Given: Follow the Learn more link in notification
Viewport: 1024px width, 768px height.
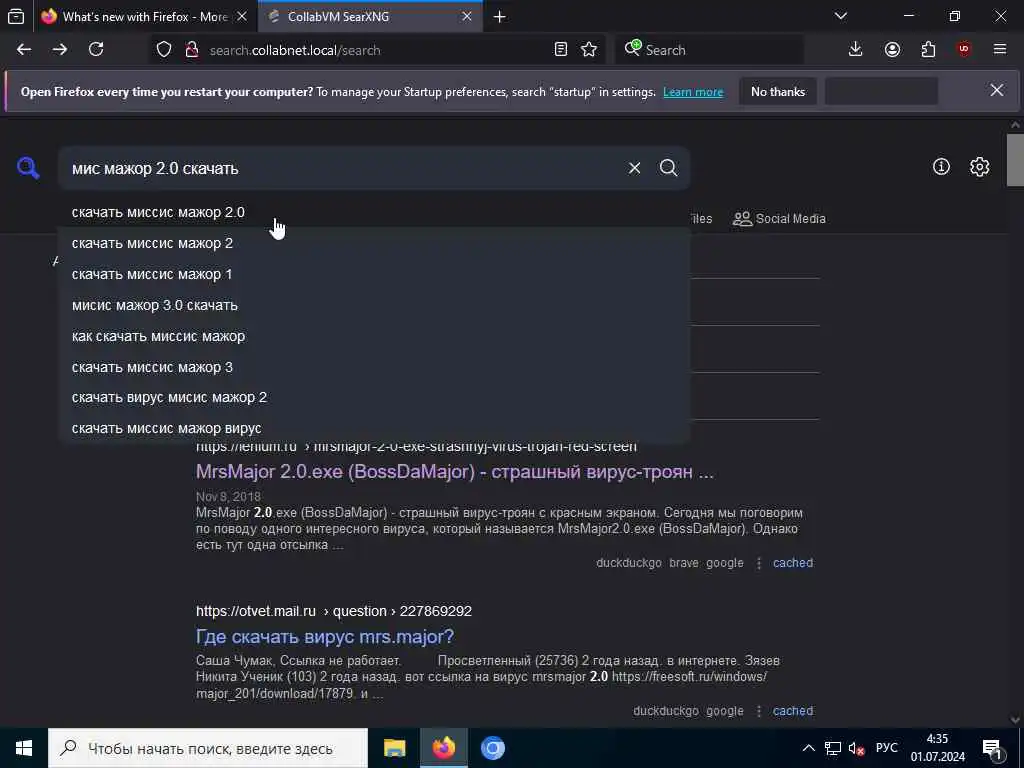Looking at the screenshot, I should point(693,92).
